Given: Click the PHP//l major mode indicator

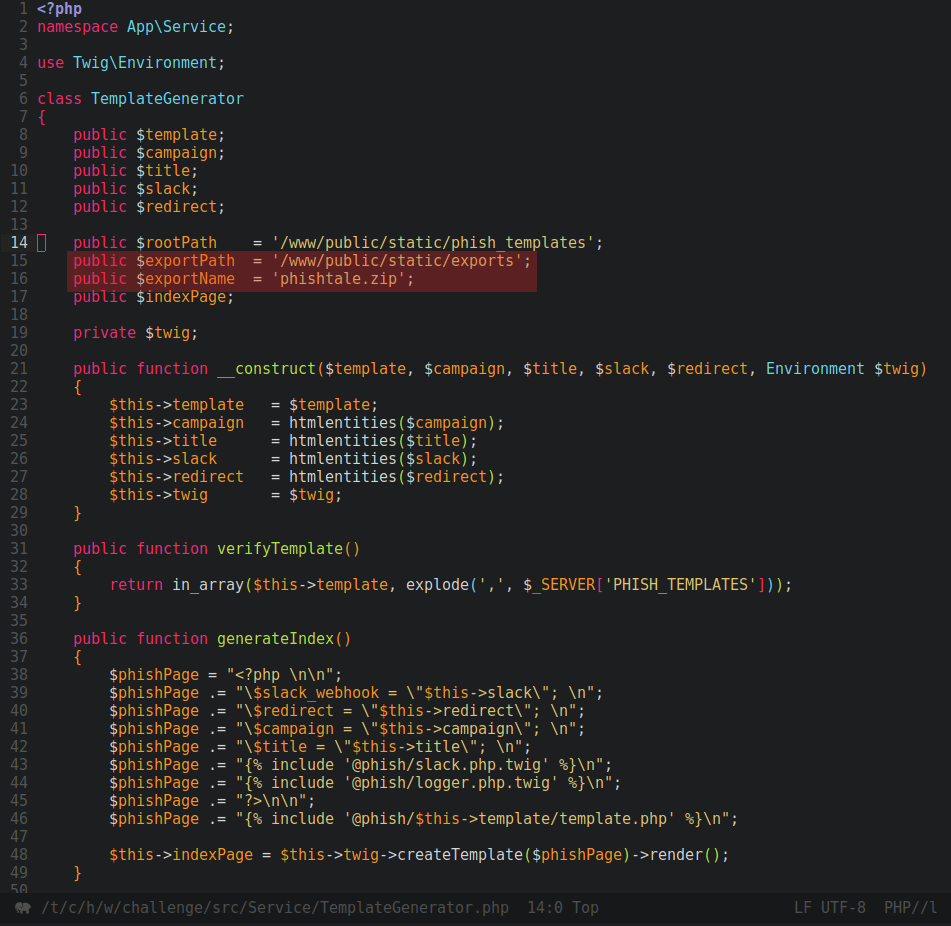Looking at the screenshot, I should click(910, 907).
